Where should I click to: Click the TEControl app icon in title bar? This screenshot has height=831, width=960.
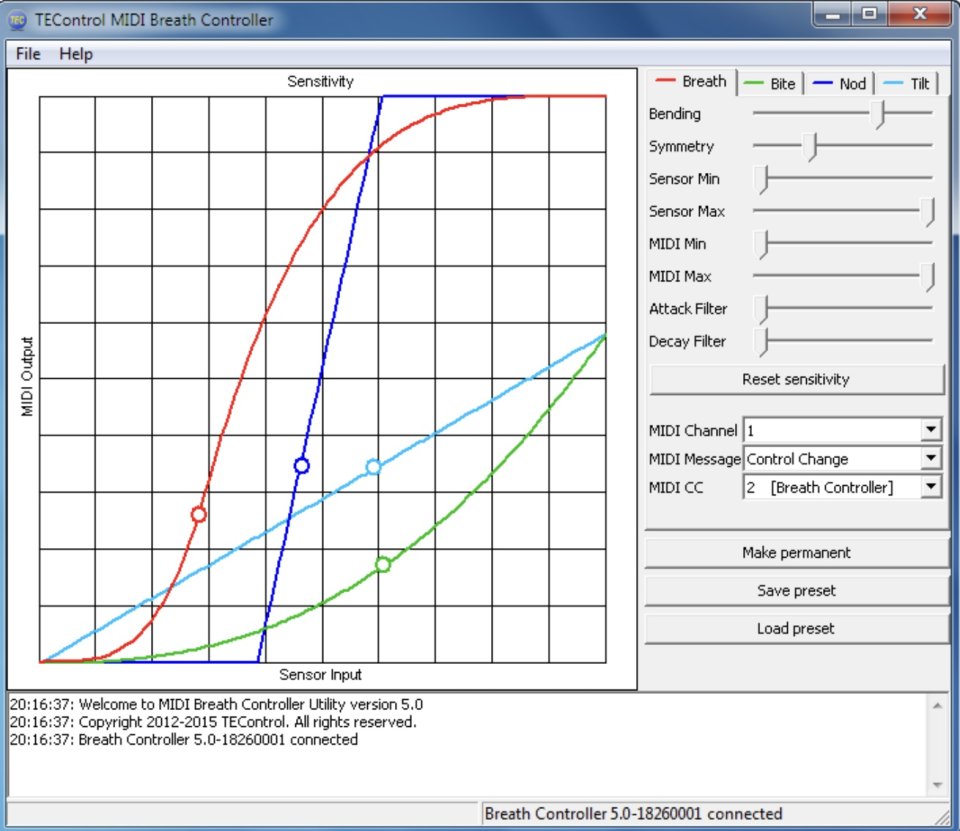18,19
